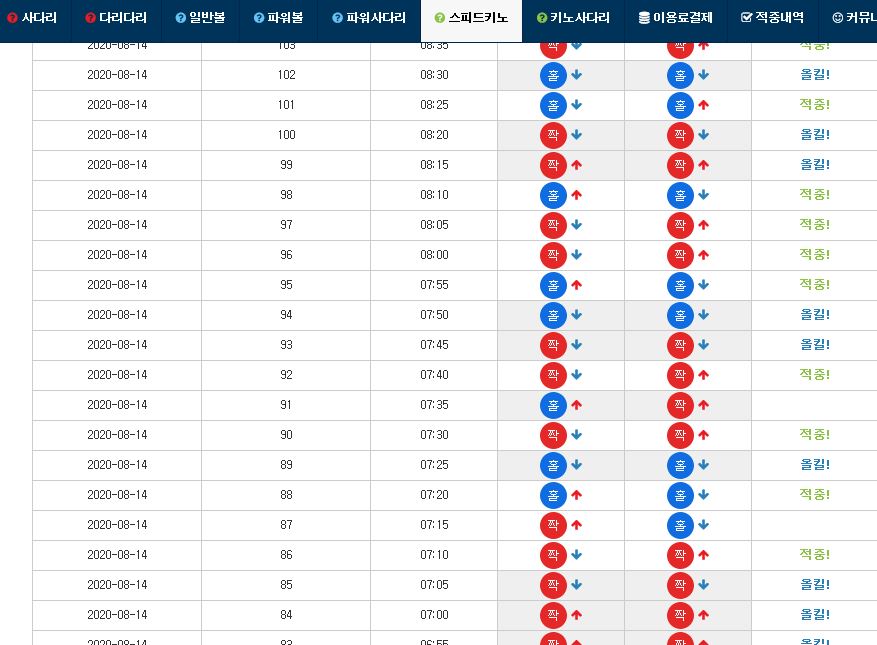877x645 pixels.
Task: Click the date cell in round 95 row
Action: pos(117,285)
